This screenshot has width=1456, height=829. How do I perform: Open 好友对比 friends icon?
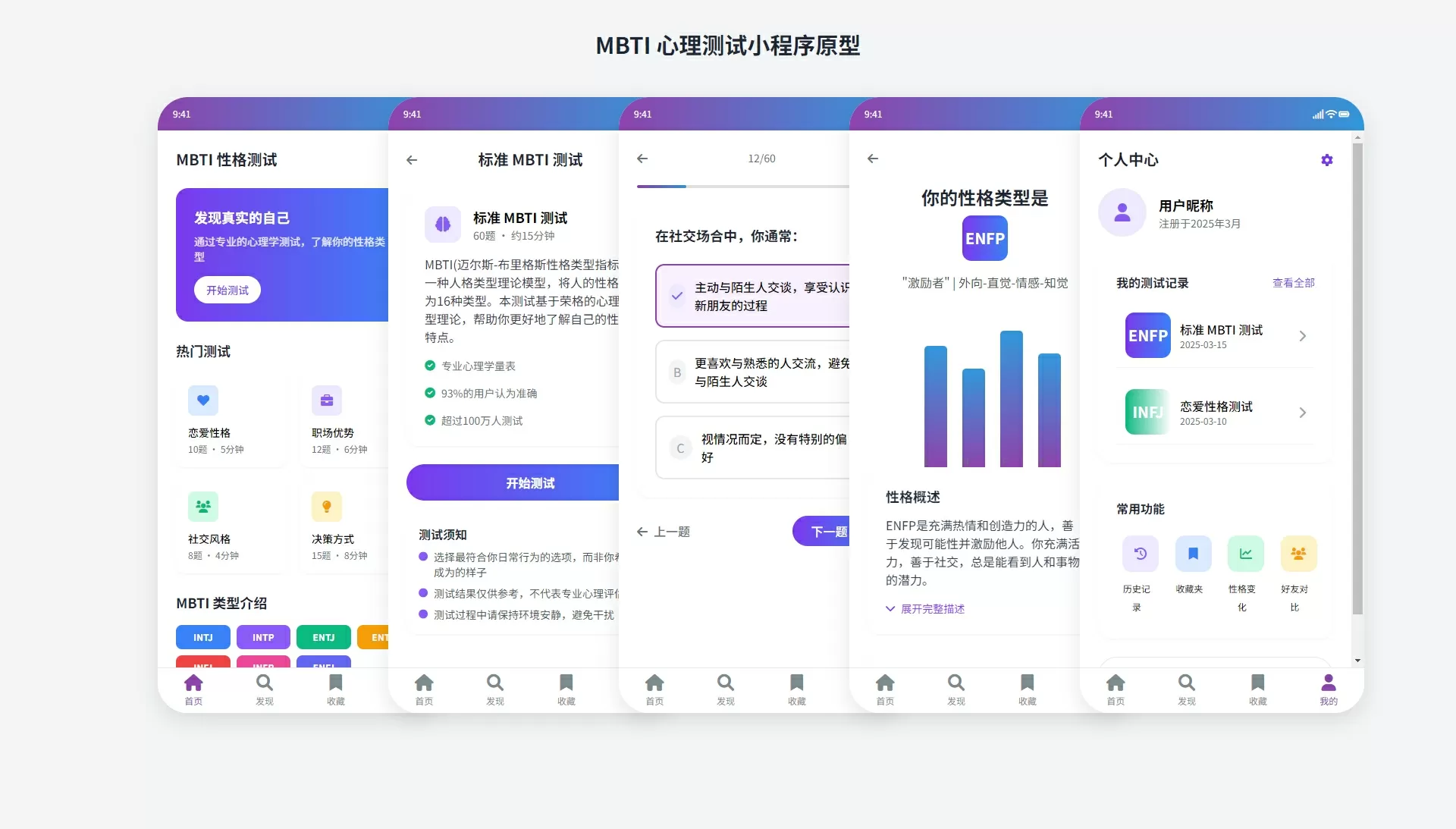[1298, 554]
